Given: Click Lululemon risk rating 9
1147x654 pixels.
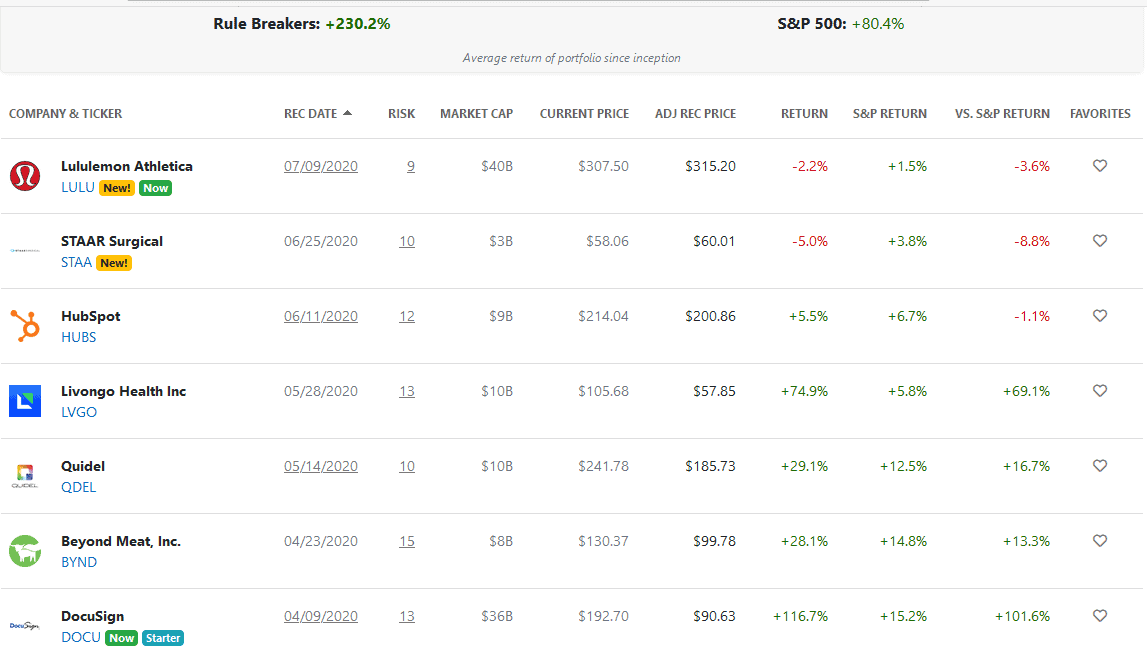Looking at the screenshot, I should click(410, 166).
